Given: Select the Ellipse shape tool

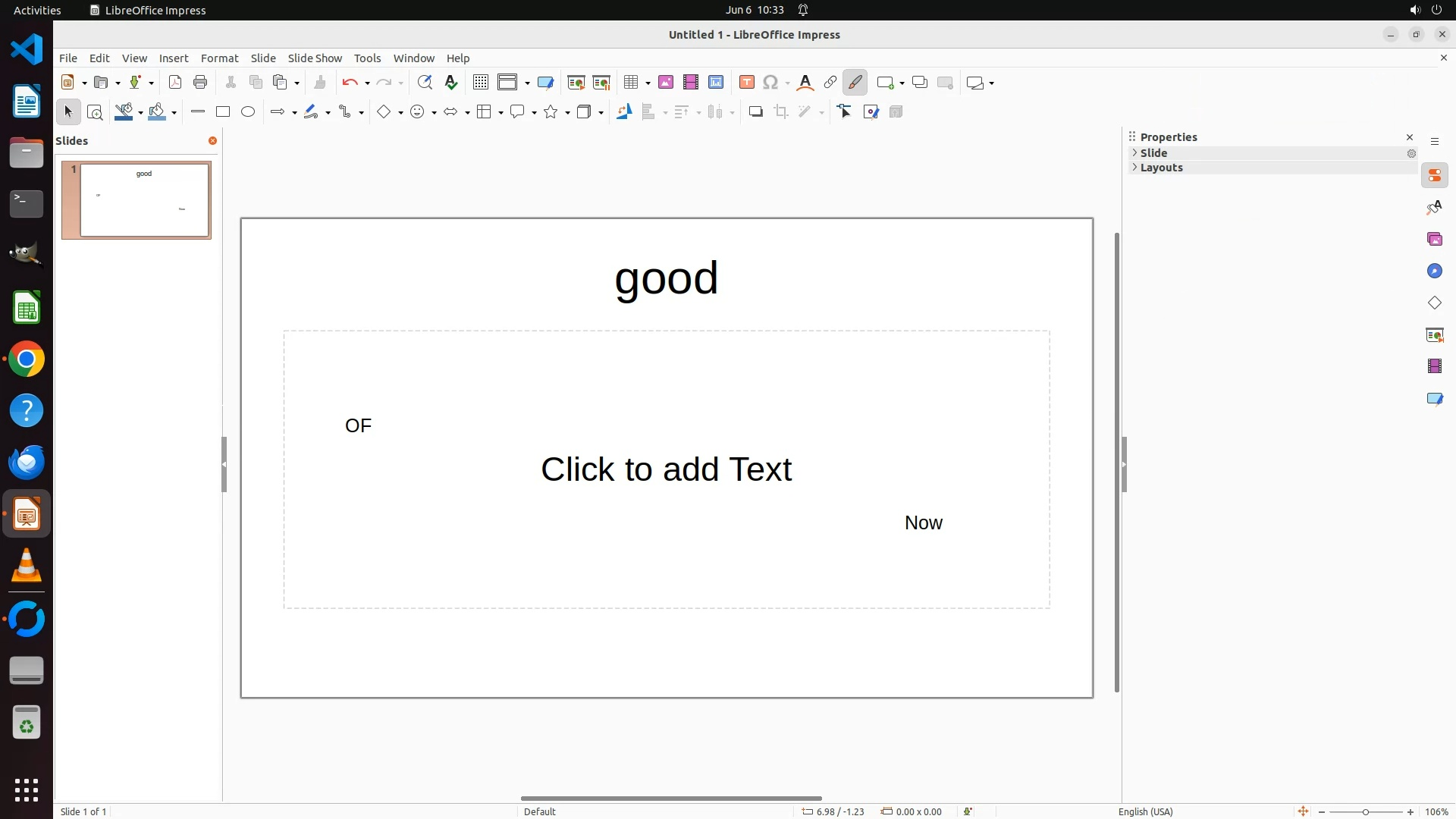Looking at the screenshot, I should (x=248, y=112).
